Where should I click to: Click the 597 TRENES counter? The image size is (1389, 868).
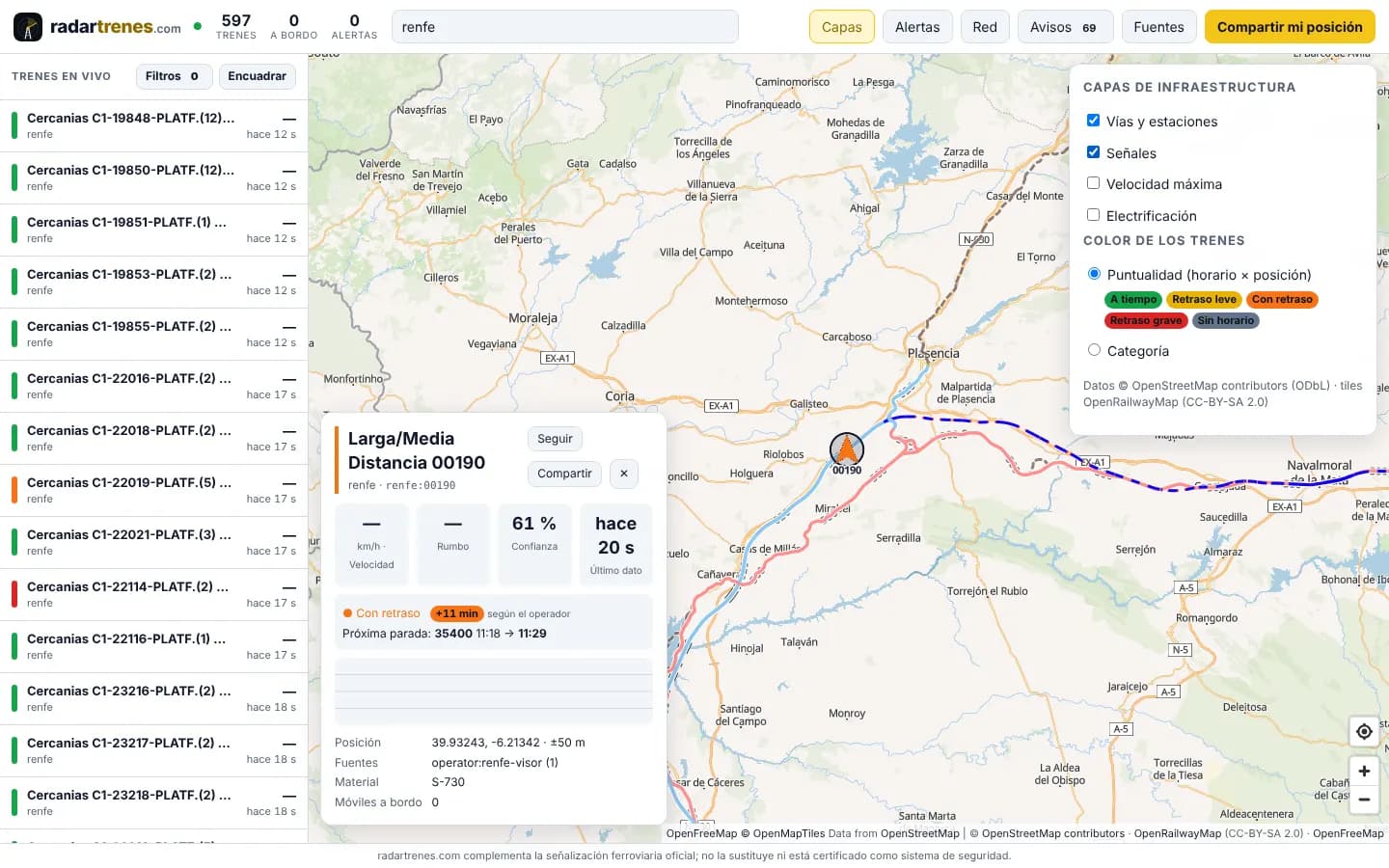pyautogui.click(x=236, y=27)
